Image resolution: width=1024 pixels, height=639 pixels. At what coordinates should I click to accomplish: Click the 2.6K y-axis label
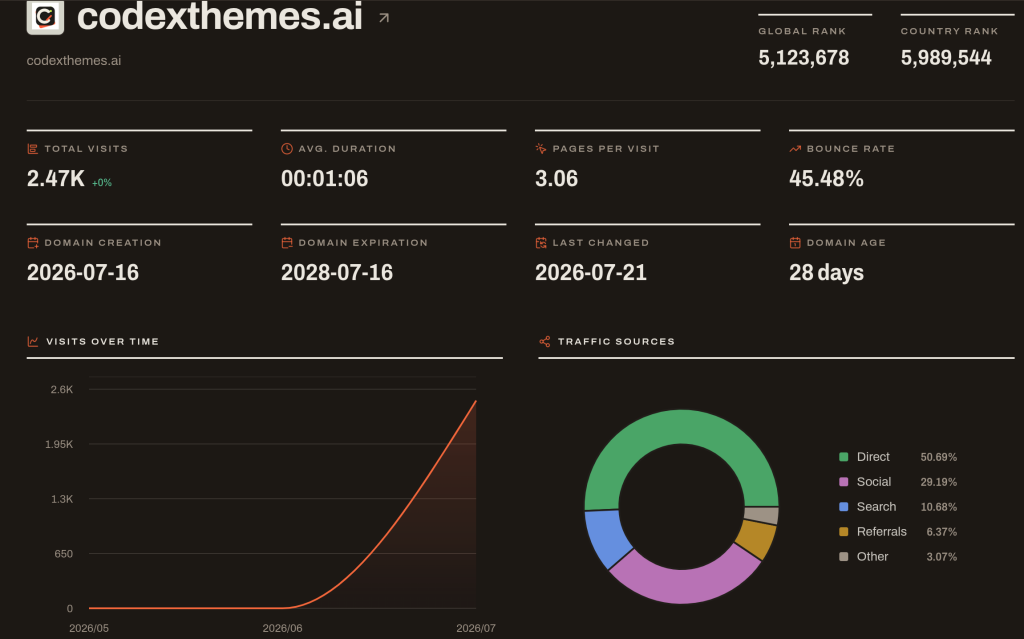click(62, 389)
